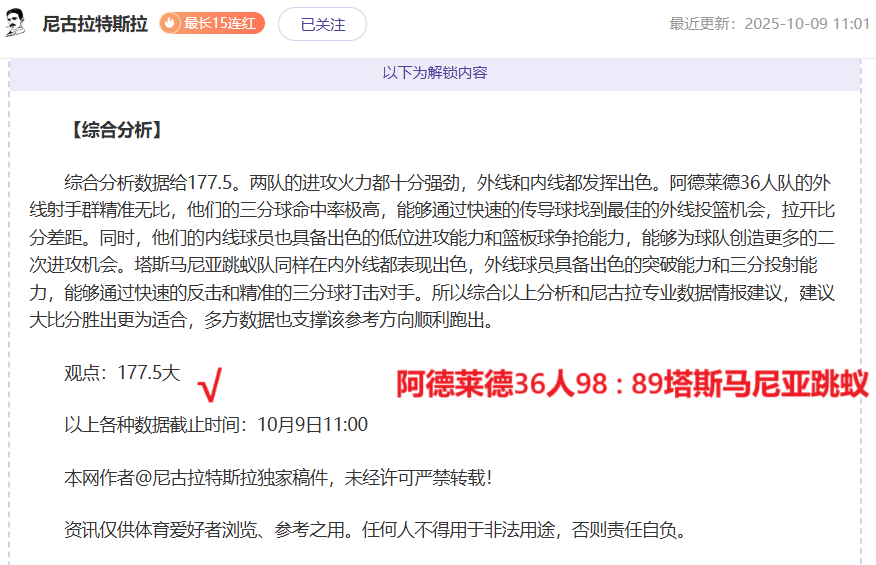This screenshot has width=876, height=565.
Task: Click the 最近更新 timestamp at top right
Action: pos(769,23)
